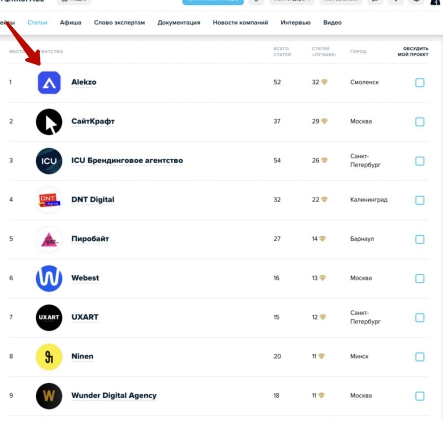Screen dimensions: 443x421
Task: Open the Видео tab
Action: [x=332, y=23]
